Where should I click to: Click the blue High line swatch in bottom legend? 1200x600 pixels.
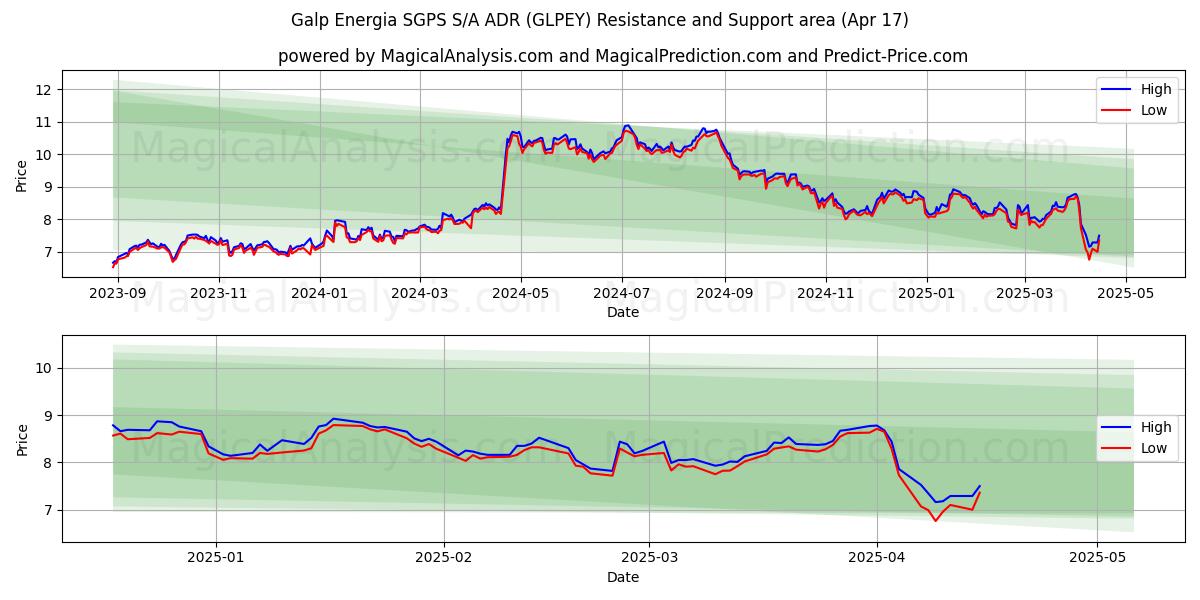pyautogui.click(x=1118, y=428)
